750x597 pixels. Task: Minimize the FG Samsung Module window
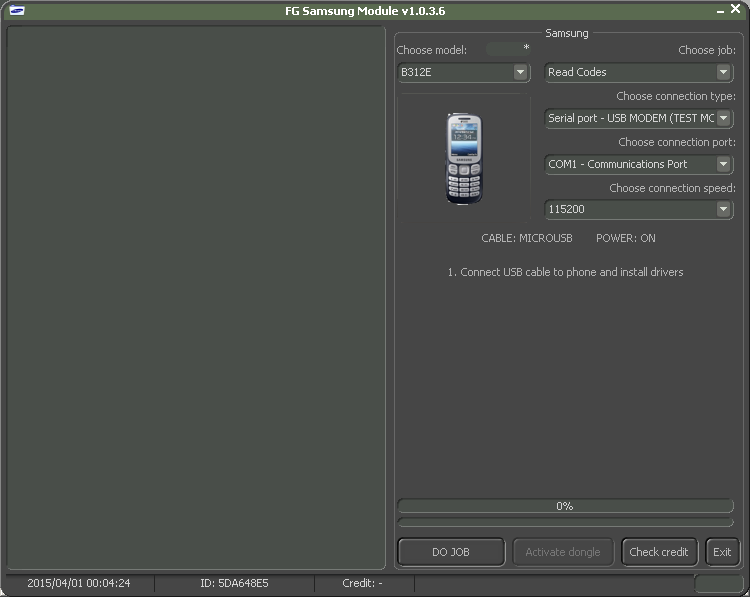pyautogui.click(x=720, y=10)
